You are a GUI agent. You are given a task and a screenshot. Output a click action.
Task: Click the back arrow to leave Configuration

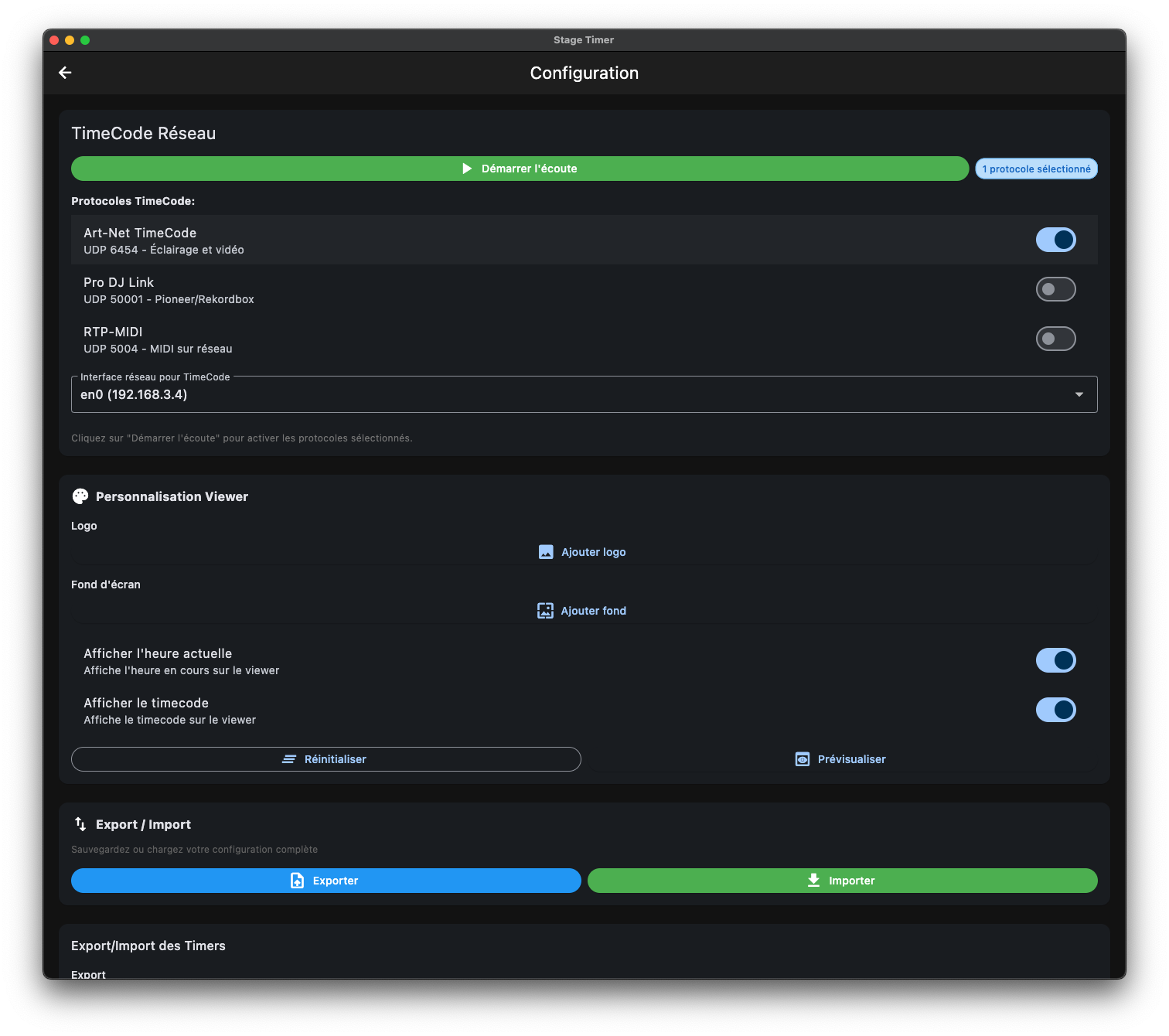[65, 72]
